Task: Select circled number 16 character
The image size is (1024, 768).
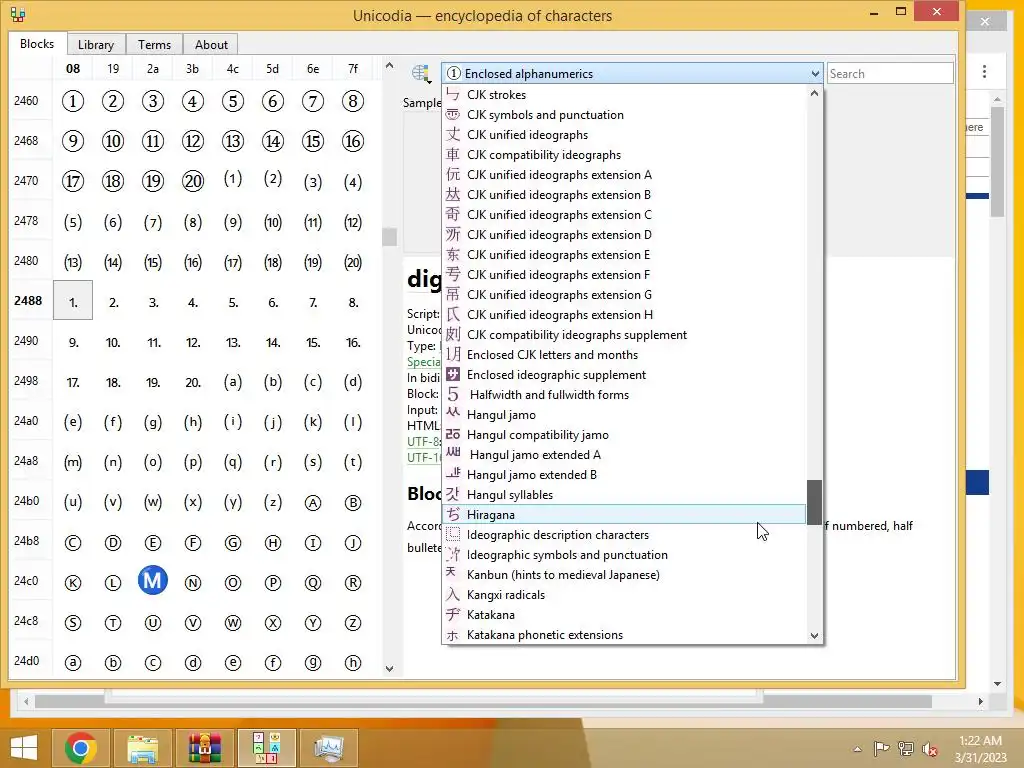Action: [x=353, y=141]
